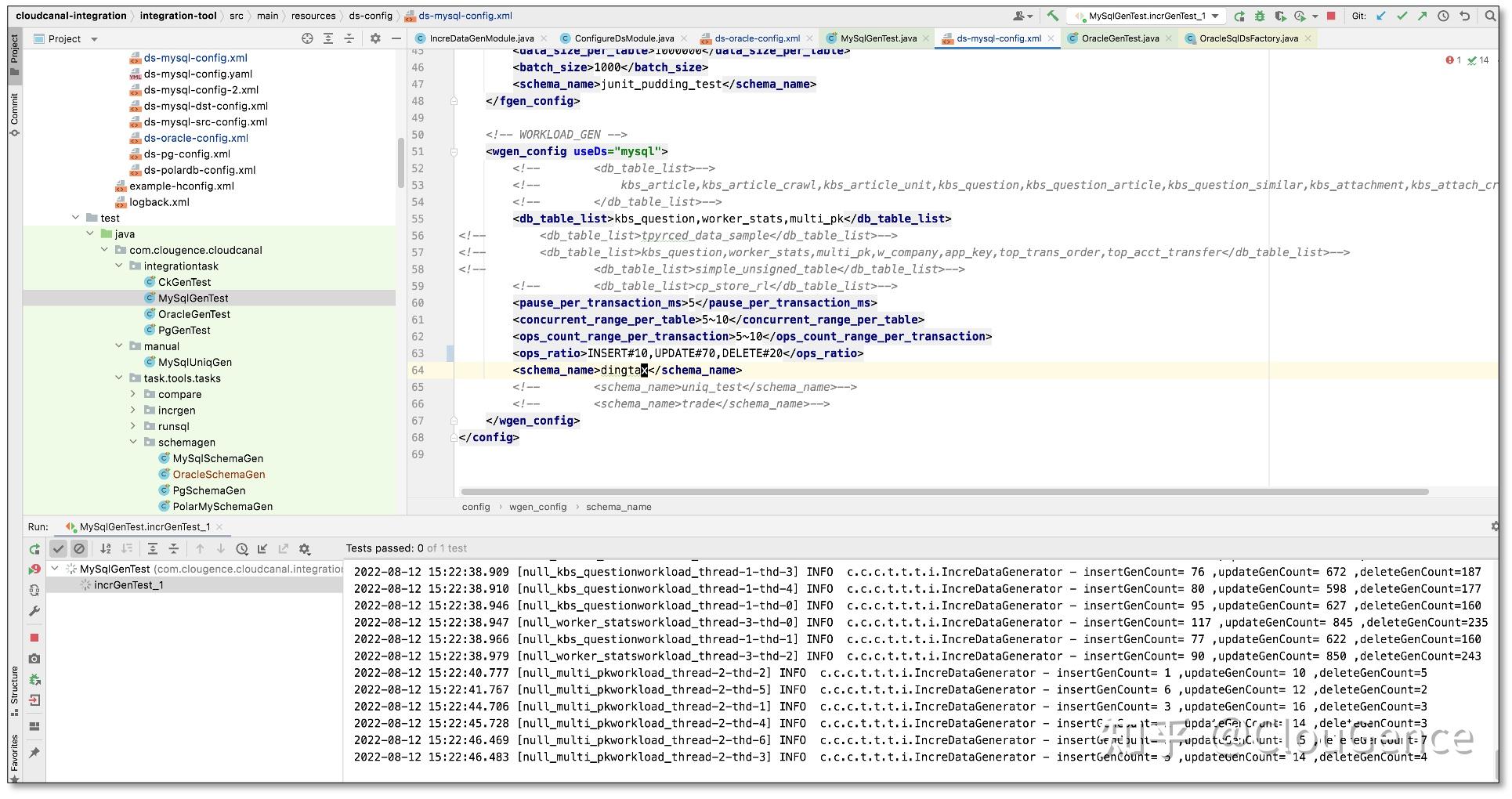Commit changes using the Git checkmark icon
Image resolution: width=1512 pixels, height=799 pixels.
[1402, 16]
